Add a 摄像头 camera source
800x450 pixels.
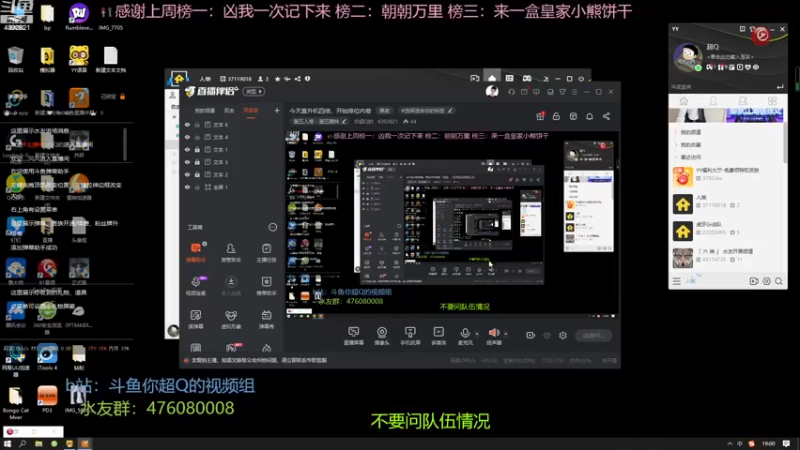(x=382, y=336)
